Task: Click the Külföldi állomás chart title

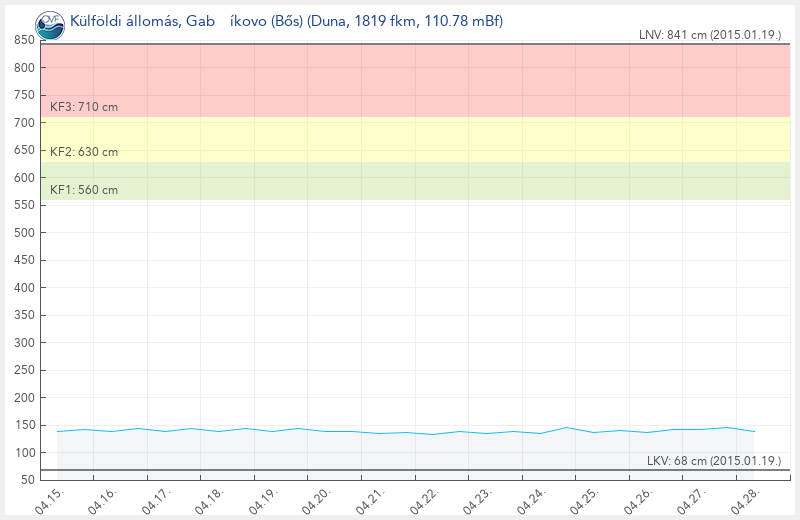Action: click(286, 19)
